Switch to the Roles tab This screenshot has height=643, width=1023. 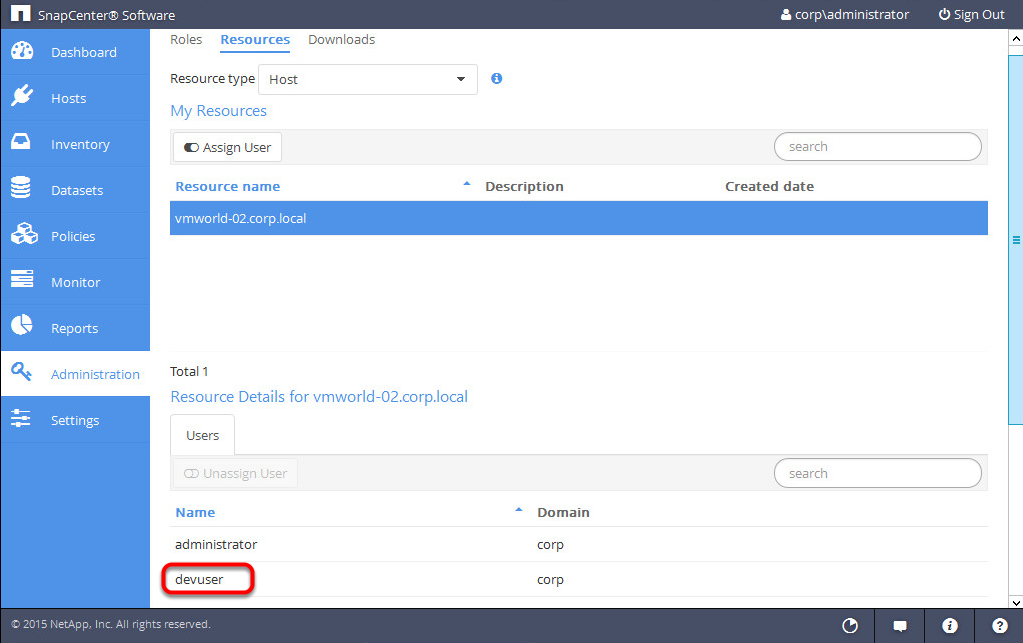186,40
